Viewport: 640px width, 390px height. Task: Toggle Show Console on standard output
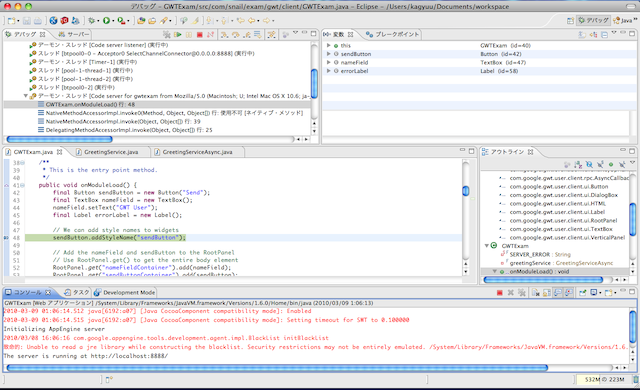558,292
